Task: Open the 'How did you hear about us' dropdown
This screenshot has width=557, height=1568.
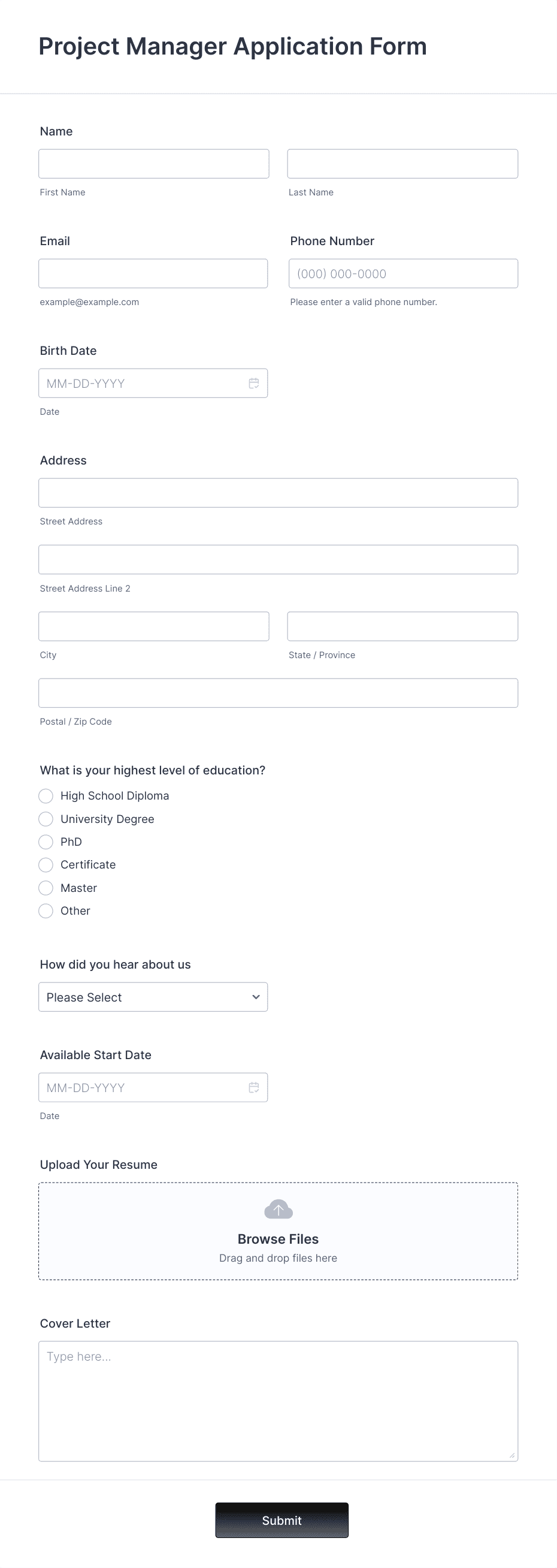Action: coord(153,997)
